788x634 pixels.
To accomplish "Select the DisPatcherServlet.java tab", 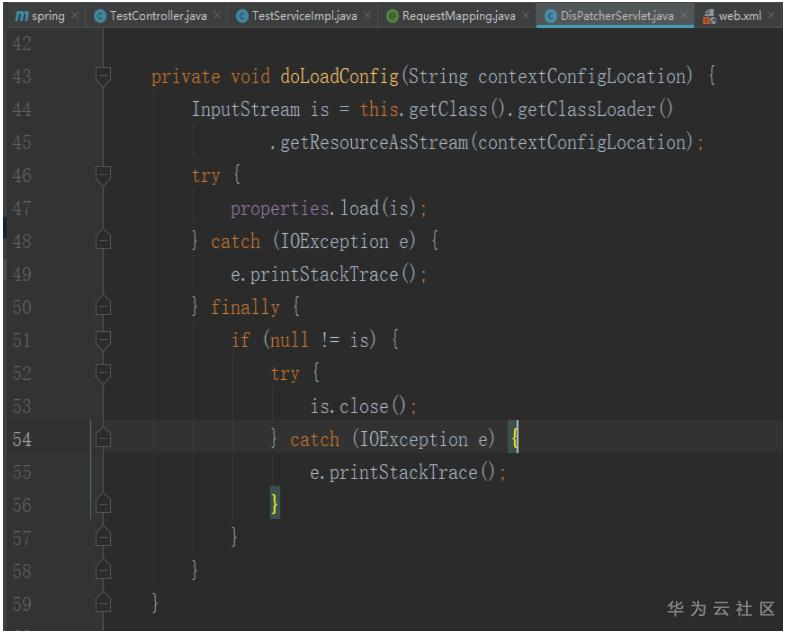I will [616, 16].
